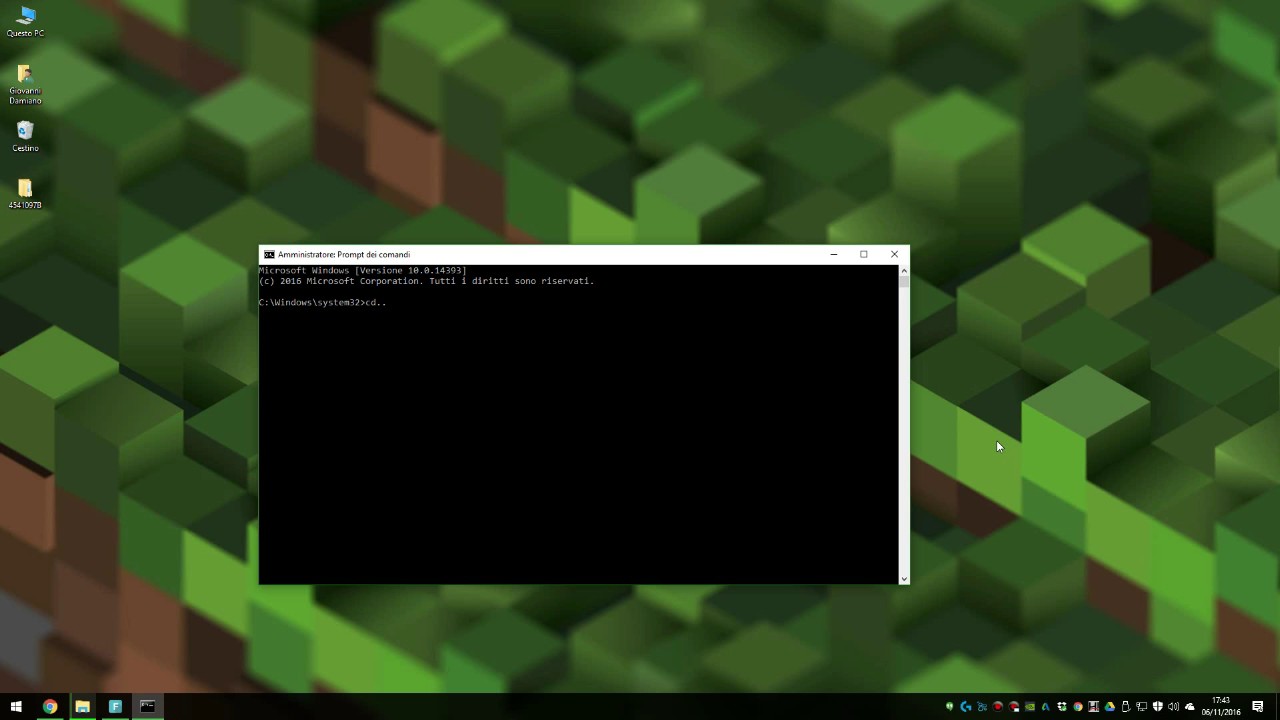1280x720 pixels.
Task: Click the '(c) 2016 Microsoft Corporation' copyright line
Action: (427, 281)
